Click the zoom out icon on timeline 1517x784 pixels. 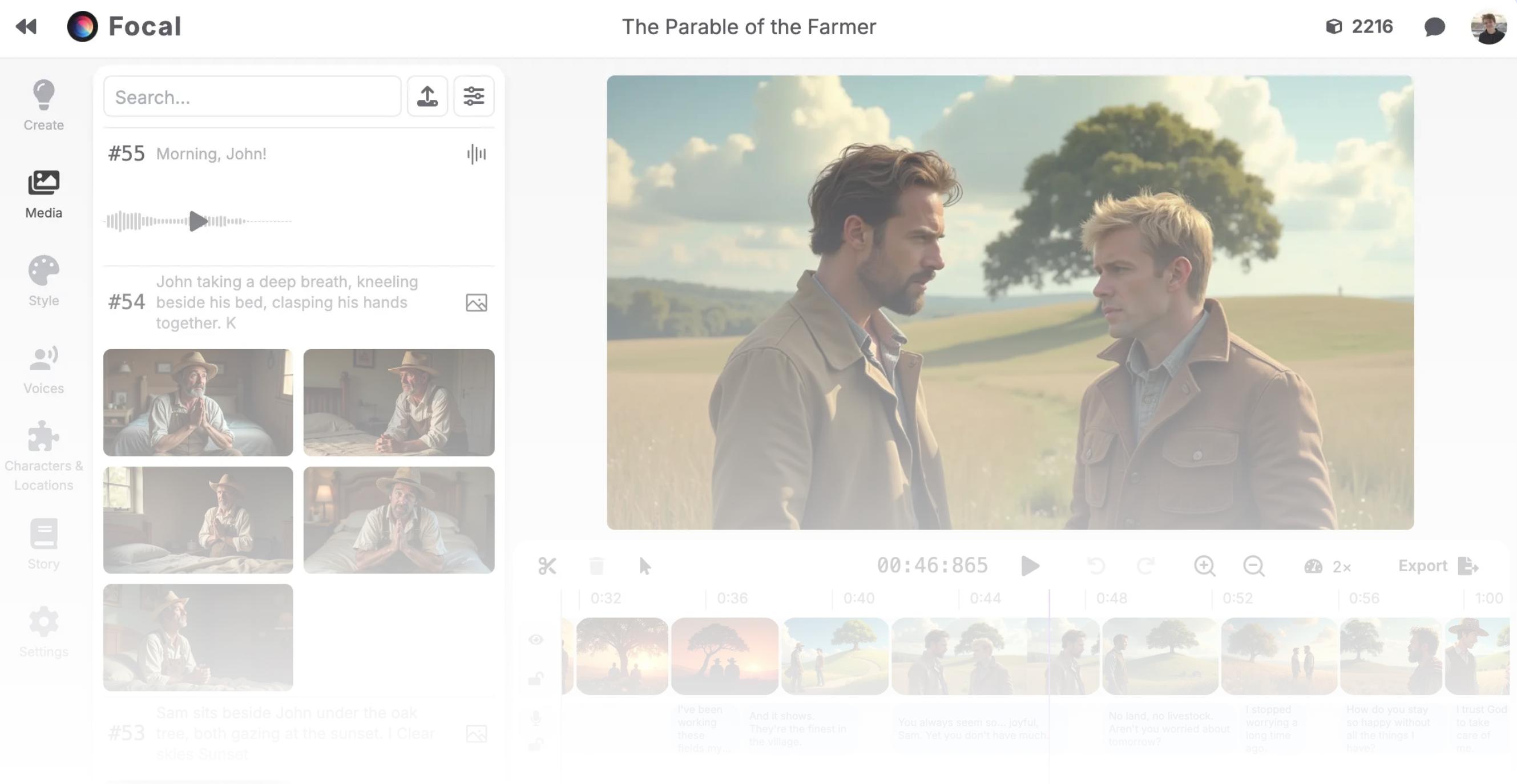pyautogui.click(x=1254, y=565)
